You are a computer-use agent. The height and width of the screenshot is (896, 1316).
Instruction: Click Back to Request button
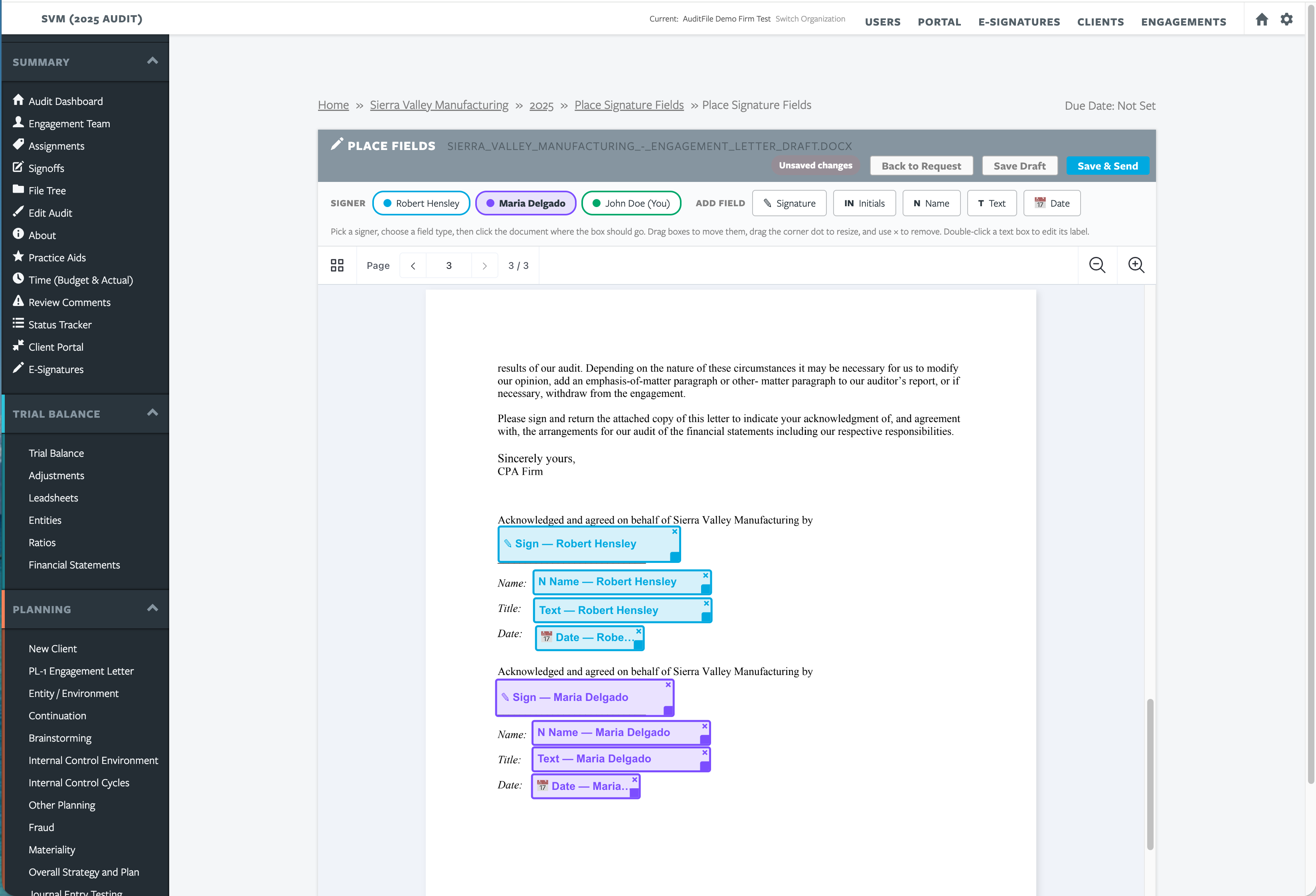[921, 166]
